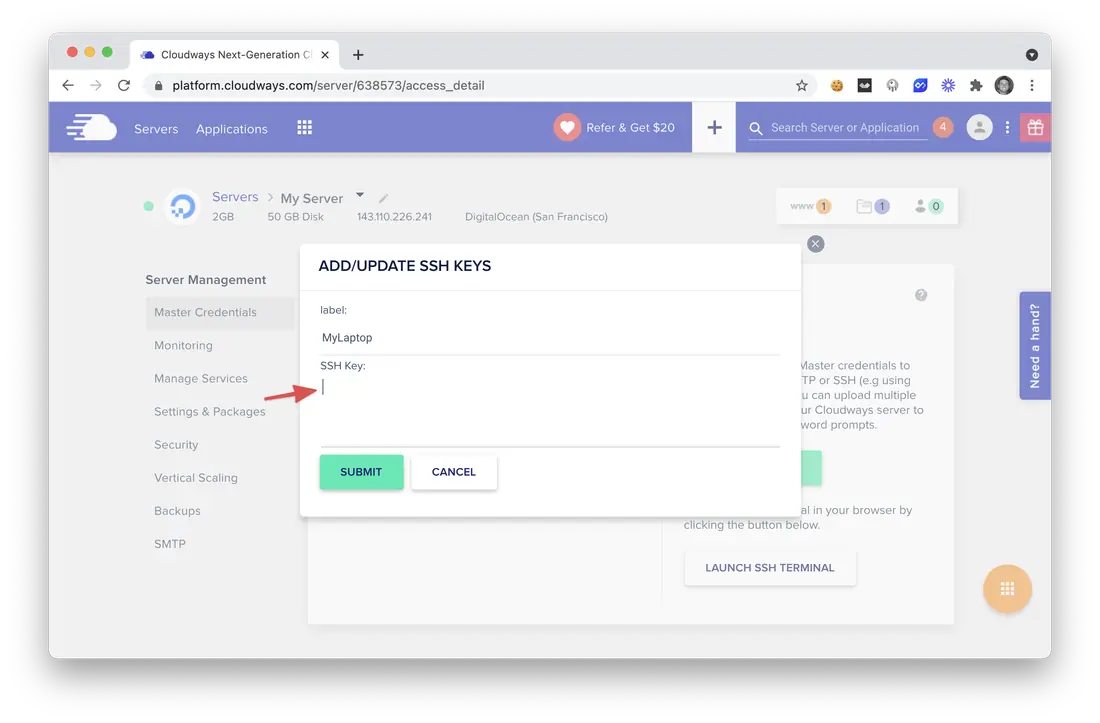1100x723 pixels.
Task: Open the Need a hand? side tab
Action: [1035, 346]
